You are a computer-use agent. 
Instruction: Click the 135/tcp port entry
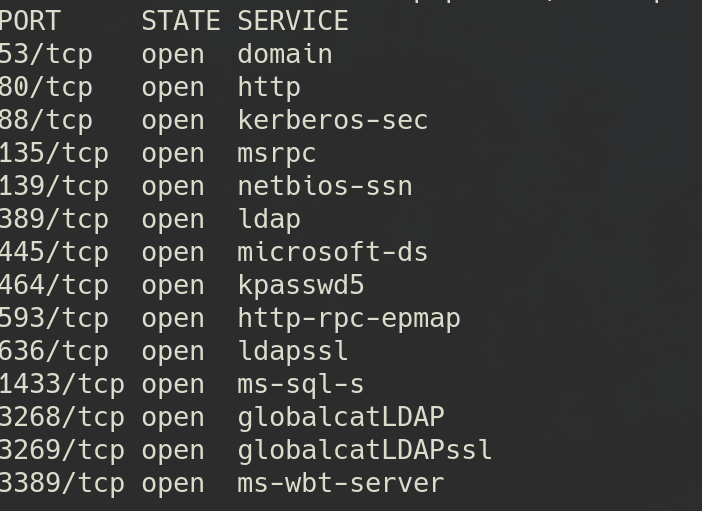click(54, 153)
